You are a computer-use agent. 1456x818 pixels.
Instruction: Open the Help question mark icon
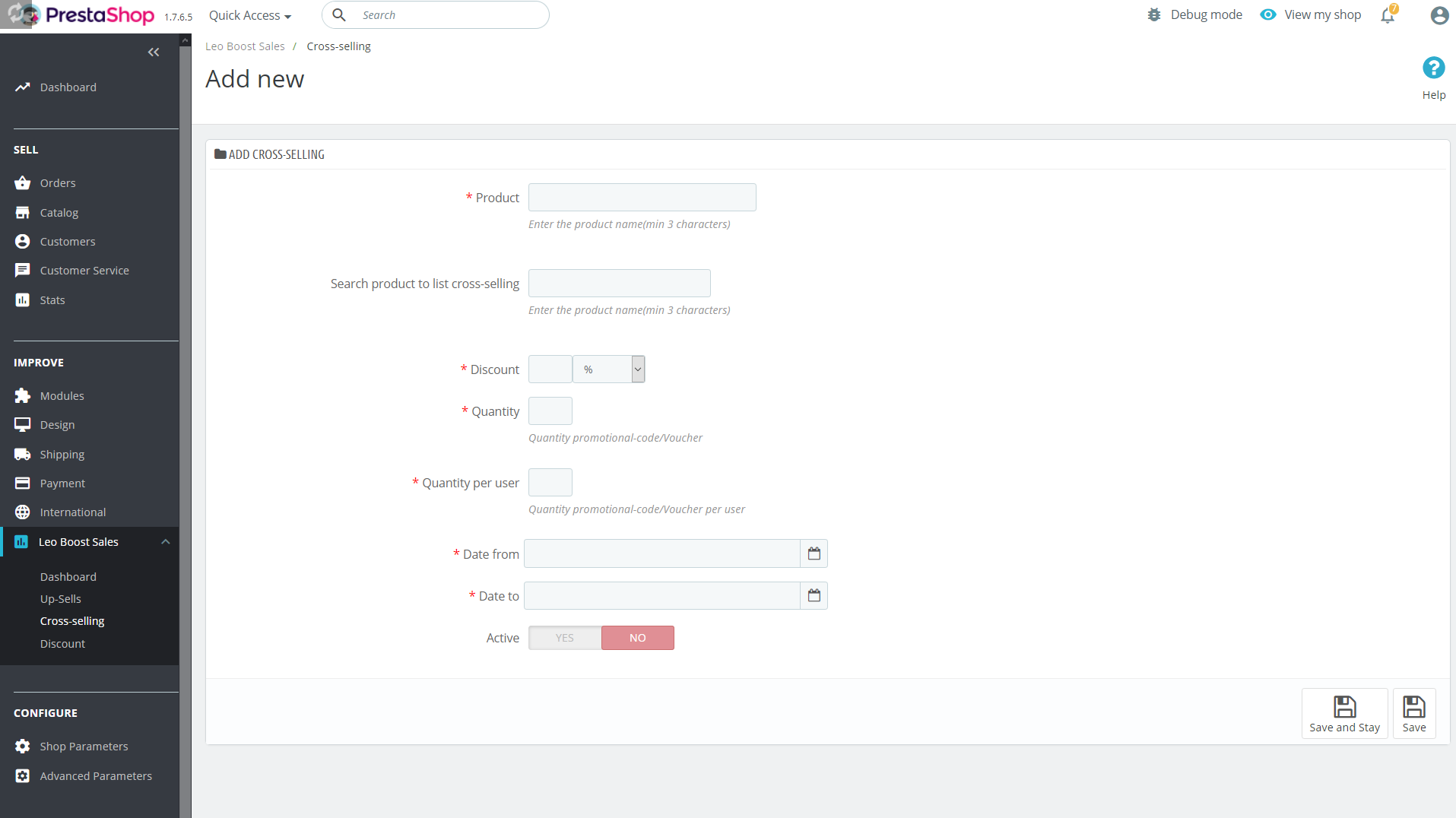(x=1433, y=68)
